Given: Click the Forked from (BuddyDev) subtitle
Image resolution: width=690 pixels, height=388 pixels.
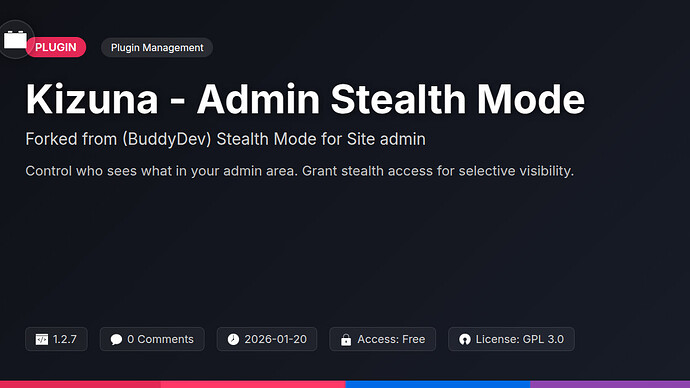Looking at the screenshot, I should tap(225, 139).
